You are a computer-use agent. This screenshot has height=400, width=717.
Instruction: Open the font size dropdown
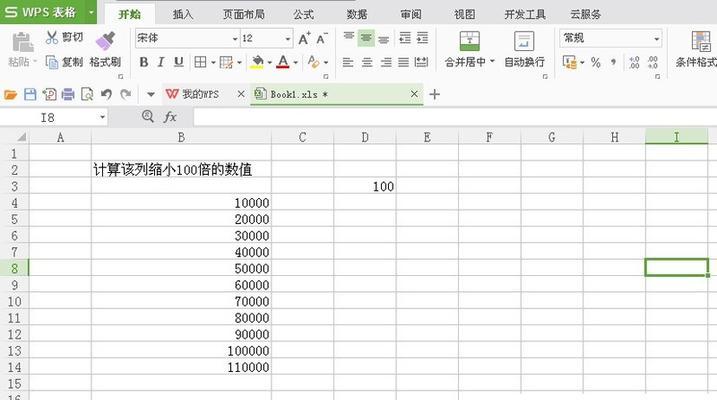pyautogui.click(x=288, y=39)
